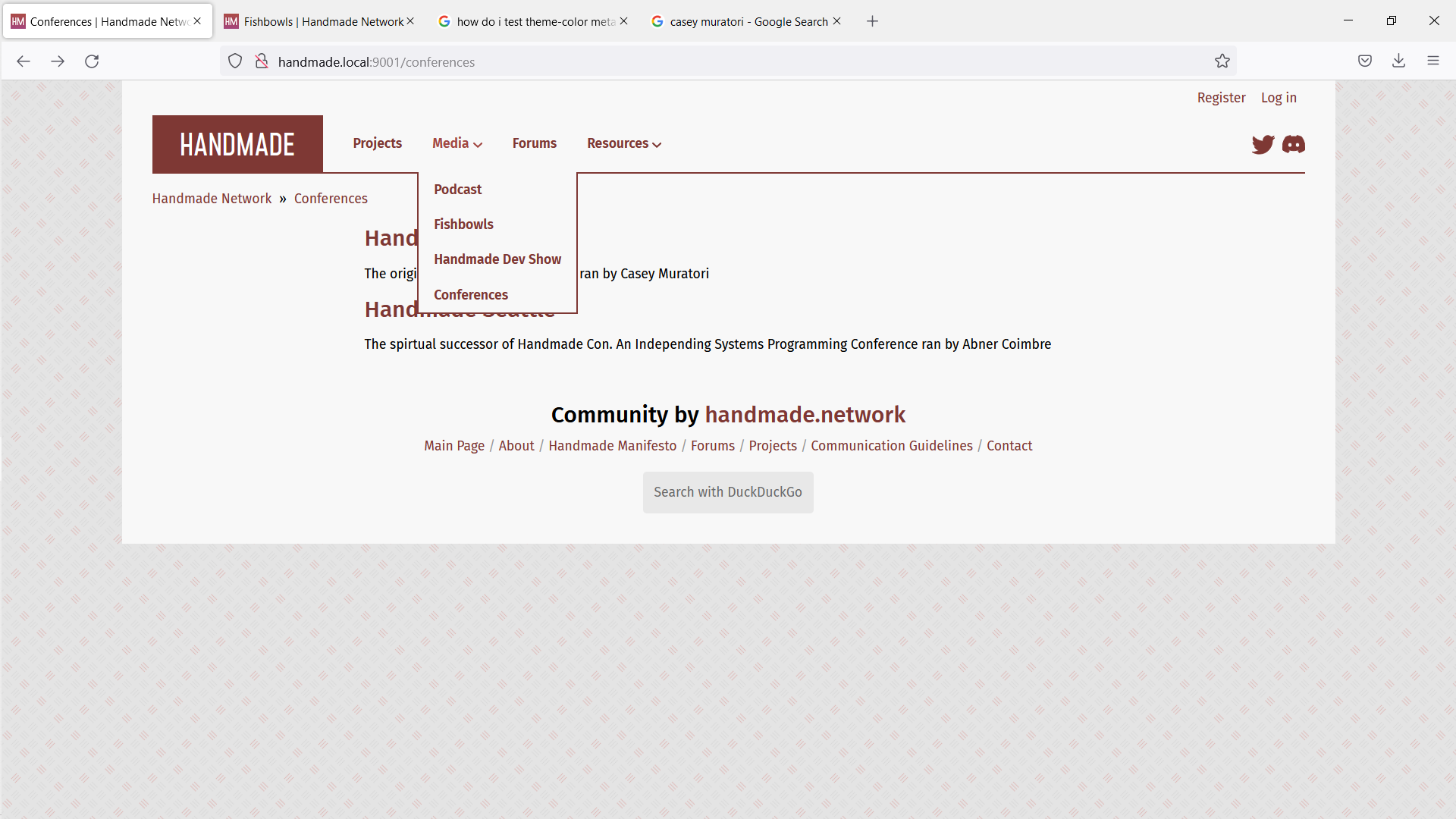
Task: Expand the Resources dropdown menu
Action: click(x=624, y=143)
